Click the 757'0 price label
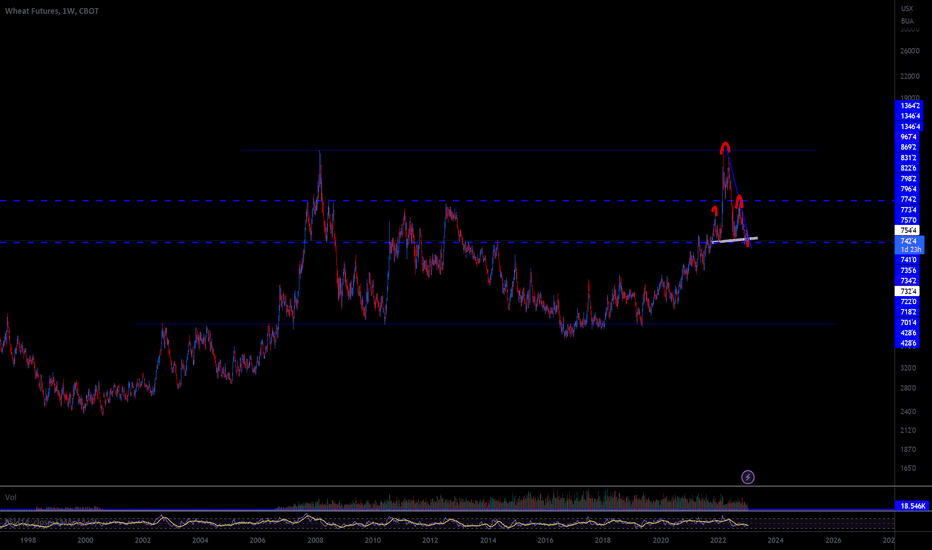Screen dimensions: 932x550 pyautogui.click(x=908, y=220)
